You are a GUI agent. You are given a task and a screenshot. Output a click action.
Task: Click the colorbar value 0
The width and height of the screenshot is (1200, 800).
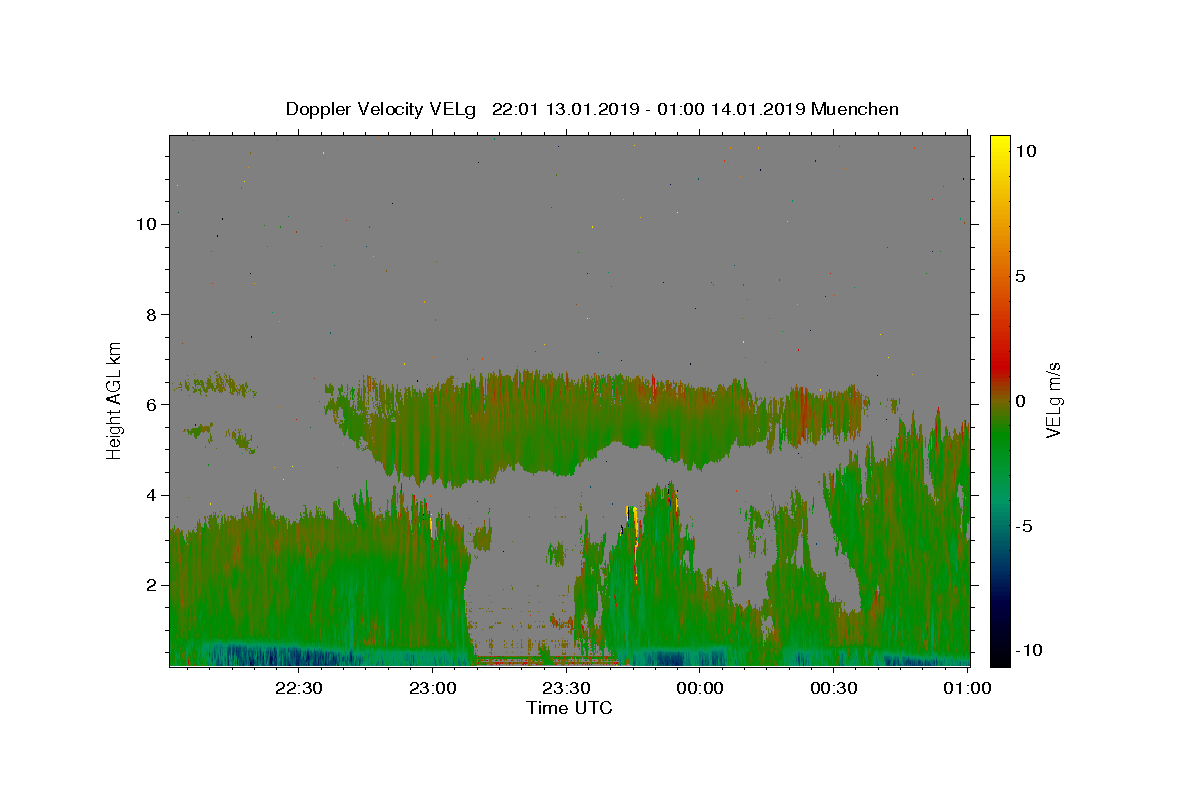pyautogui.click(x=1020, y=401)
